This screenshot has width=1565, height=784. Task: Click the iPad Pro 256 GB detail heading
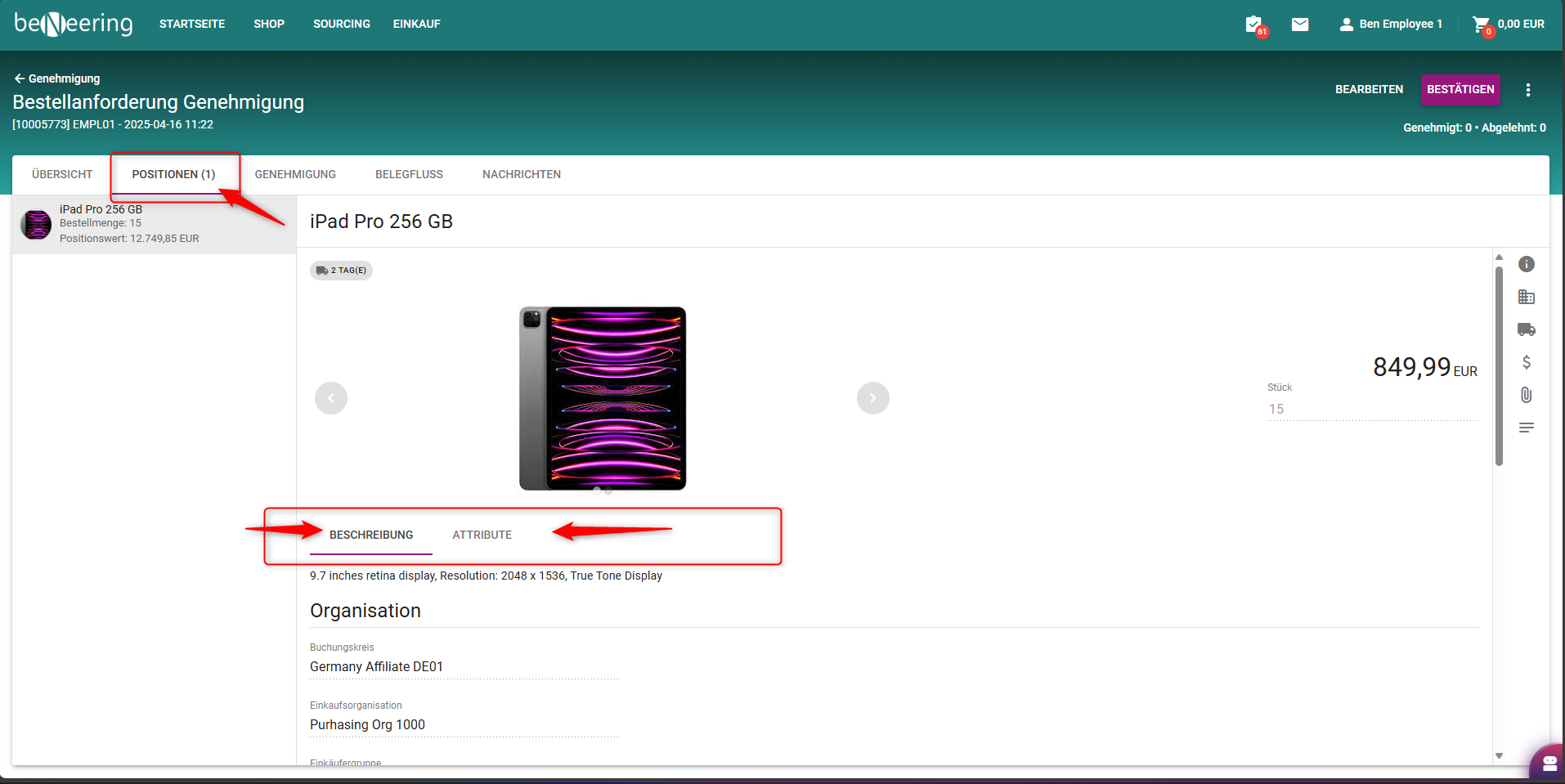click(381, 222)
